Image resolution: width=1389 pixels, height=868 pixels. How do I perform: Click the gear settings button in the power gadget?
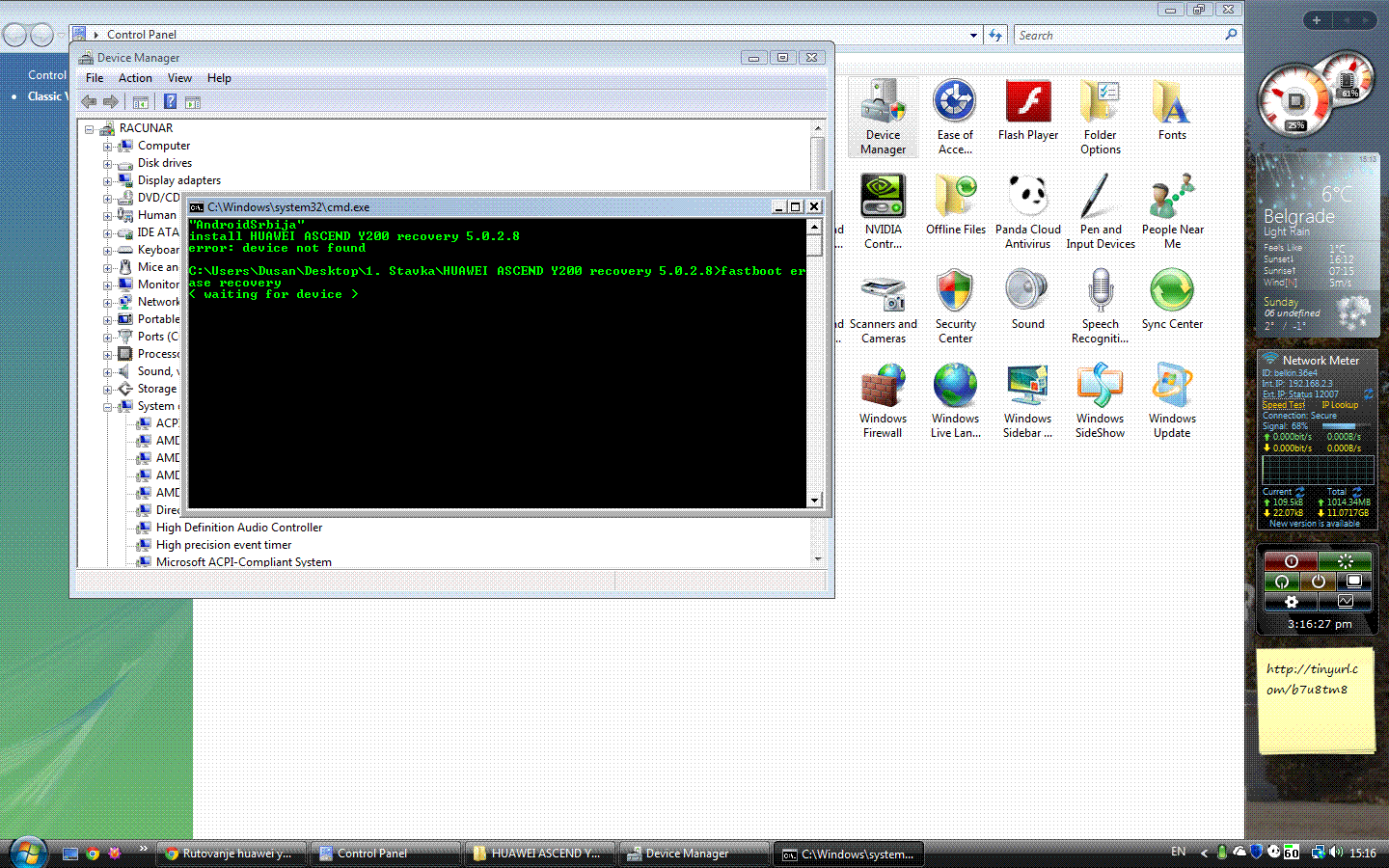pos(1291,602)
